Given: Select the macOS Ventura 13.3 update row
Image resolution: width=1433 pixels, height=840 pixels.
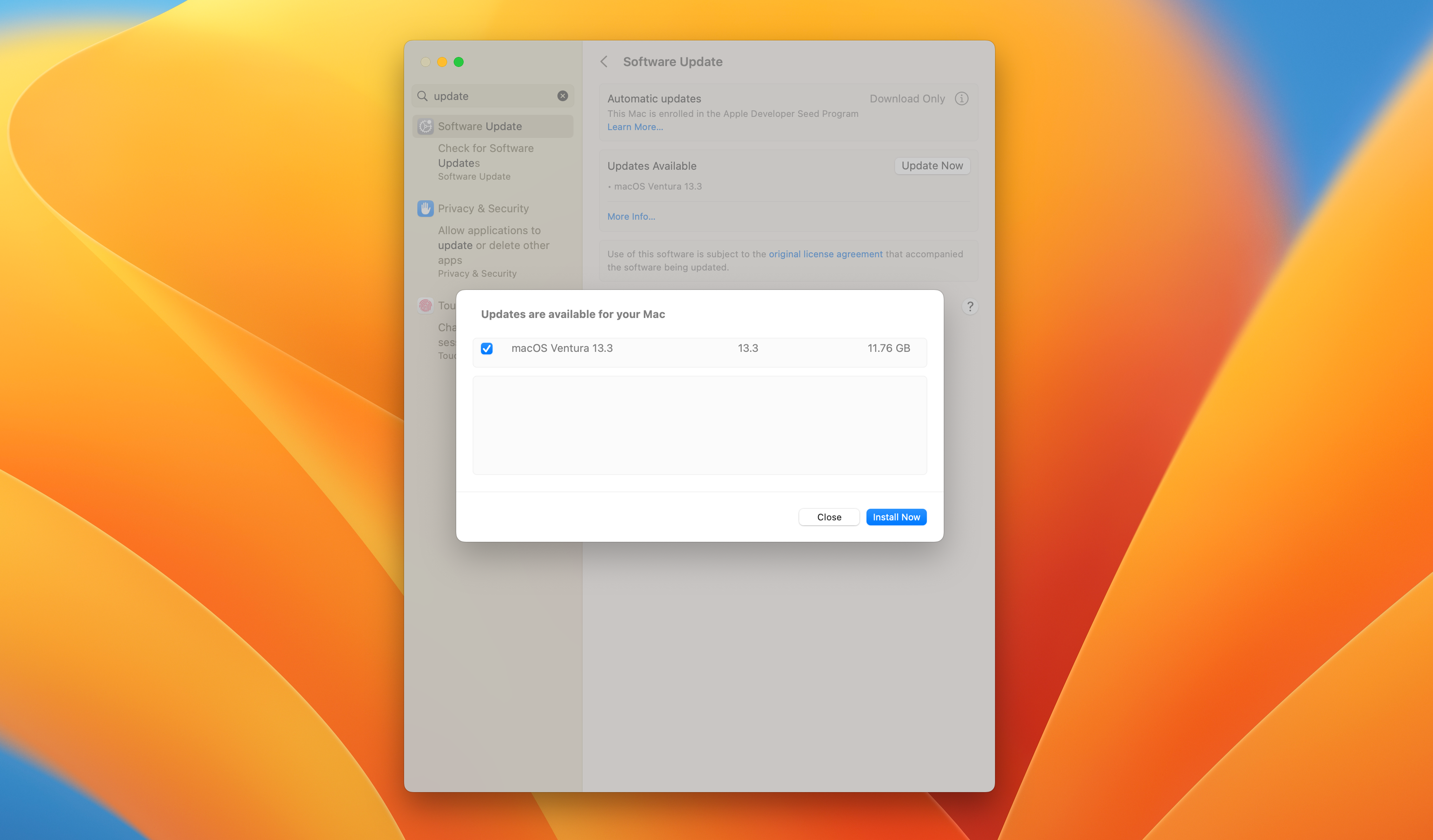Looking at the screenshot, I should tap(700, 349).
